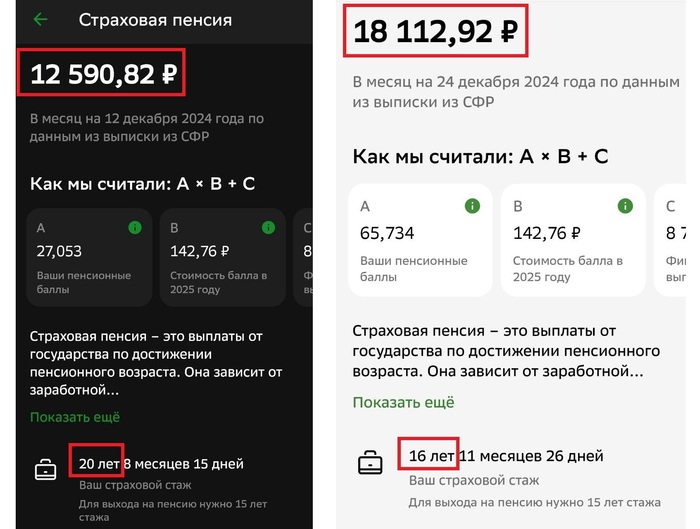Tap the 18 112,92 ₽ pension amount

(x=435, y=32)
